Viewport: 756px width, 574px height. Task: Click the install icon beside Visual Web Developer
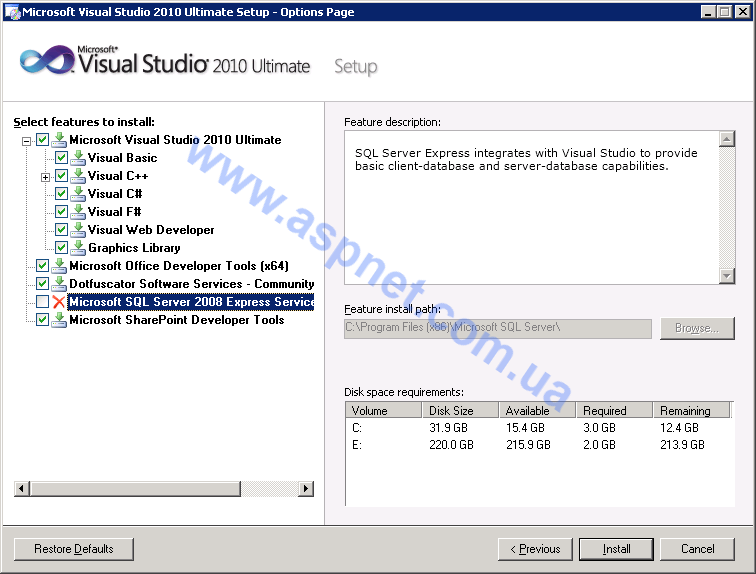click(78, 230)
